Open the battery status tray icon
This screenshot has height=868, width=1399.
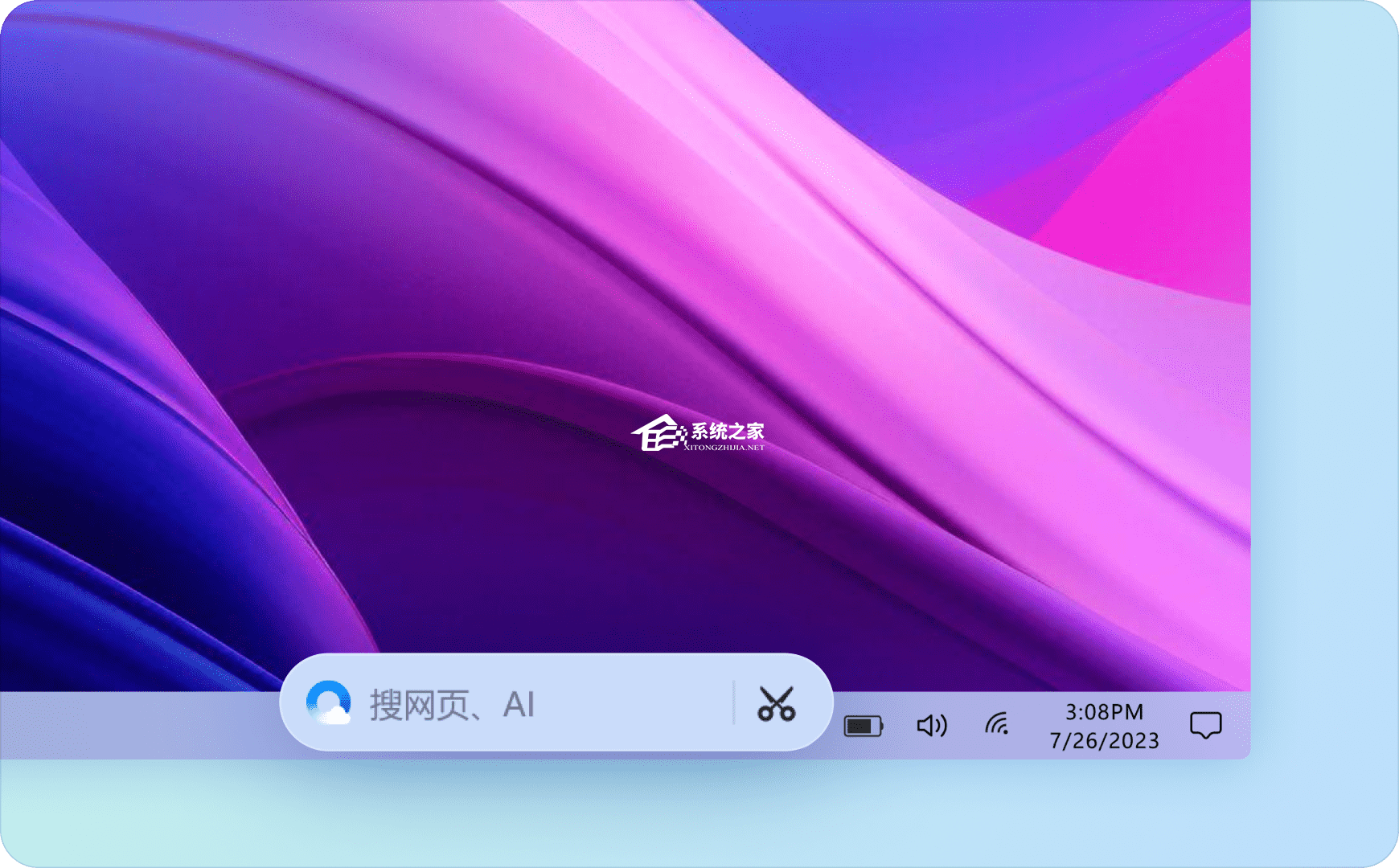coord(864,727)
